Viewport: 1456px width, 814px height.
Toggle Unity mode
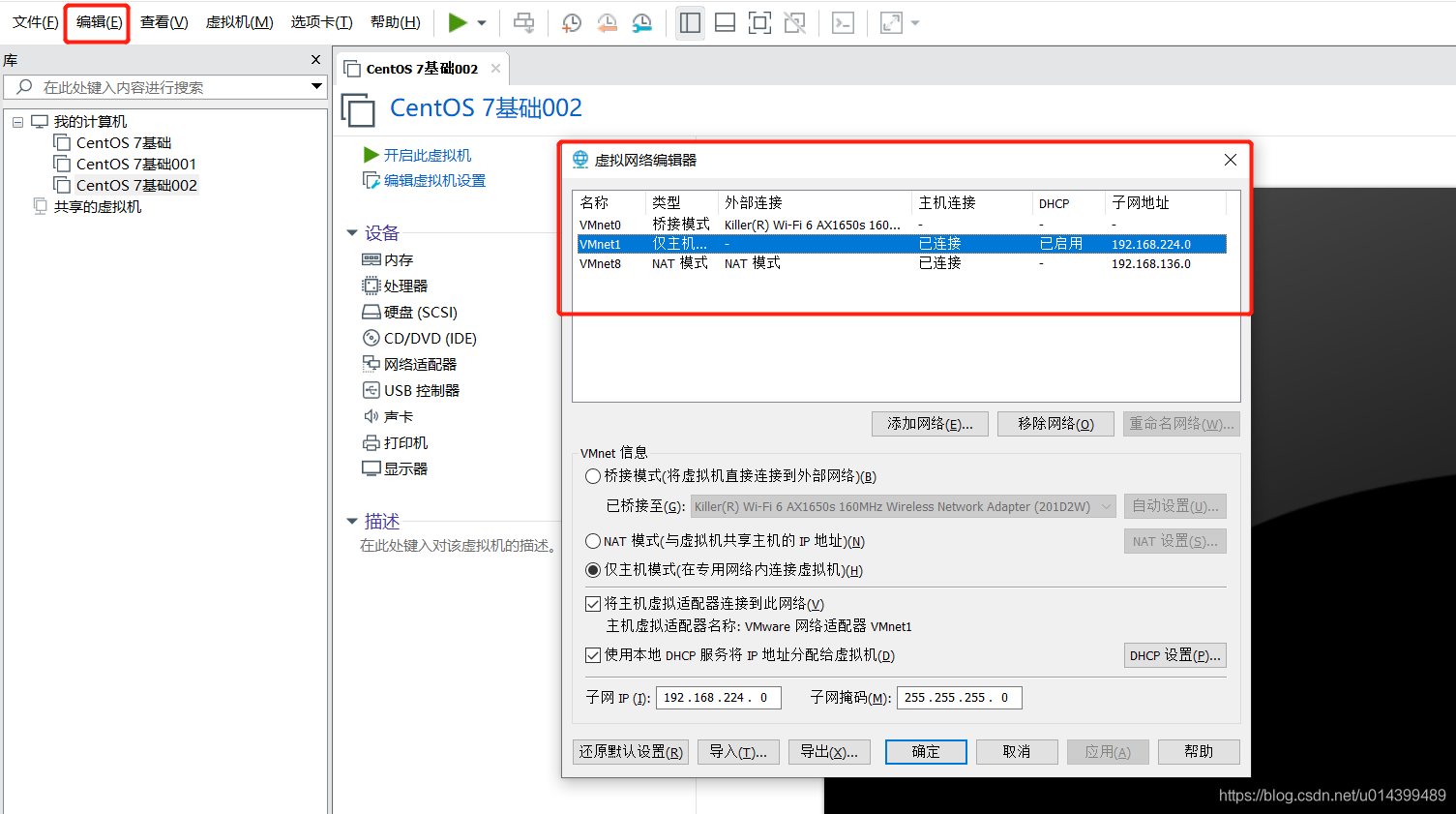click(794, 21)
